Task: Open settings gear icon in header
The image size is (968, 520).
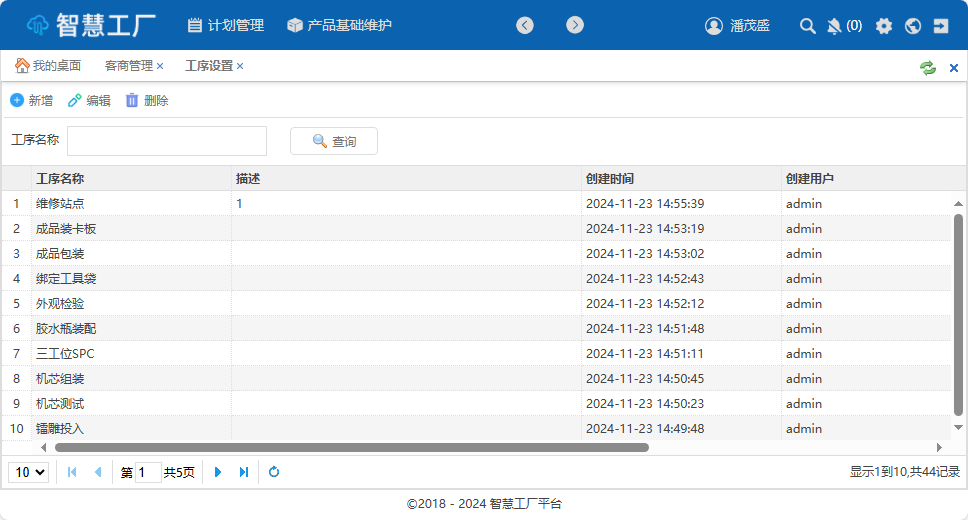Action: 884,26
